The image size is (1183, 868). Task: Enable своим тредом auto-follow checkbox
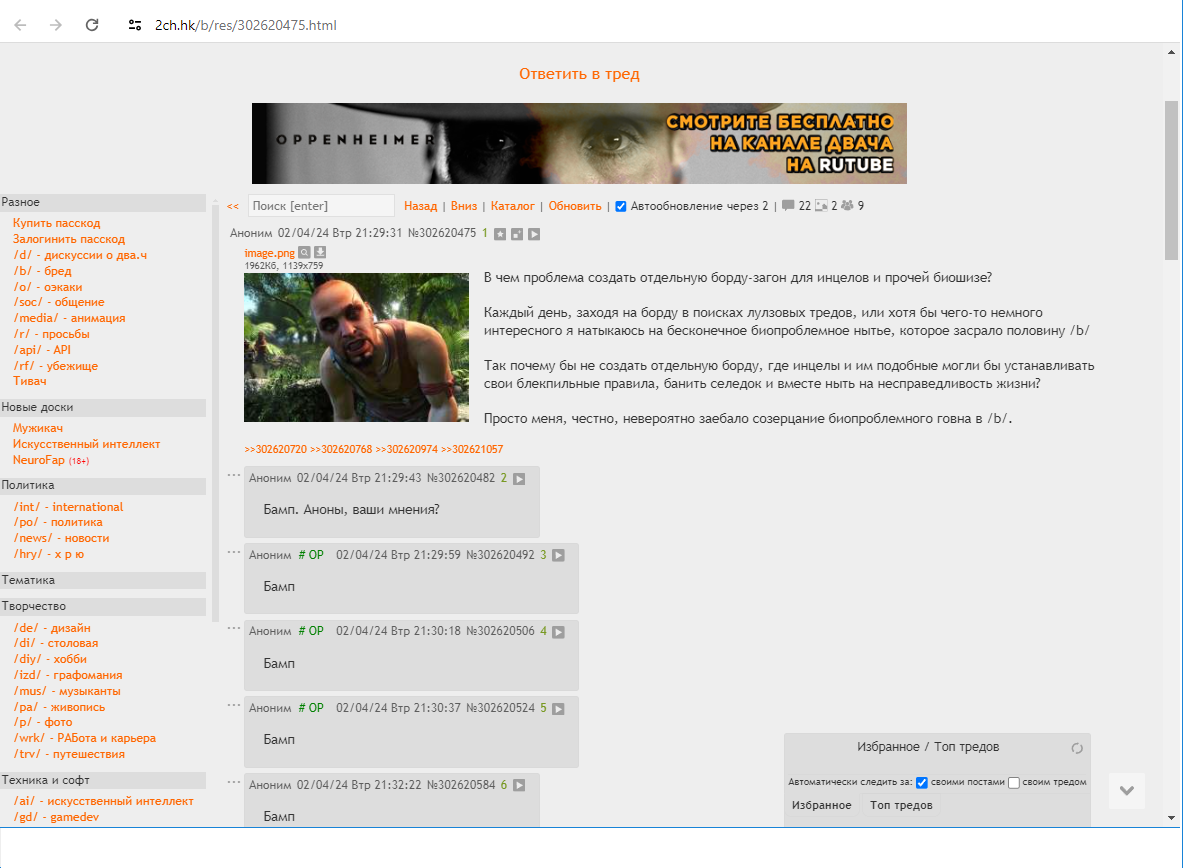1014,783
